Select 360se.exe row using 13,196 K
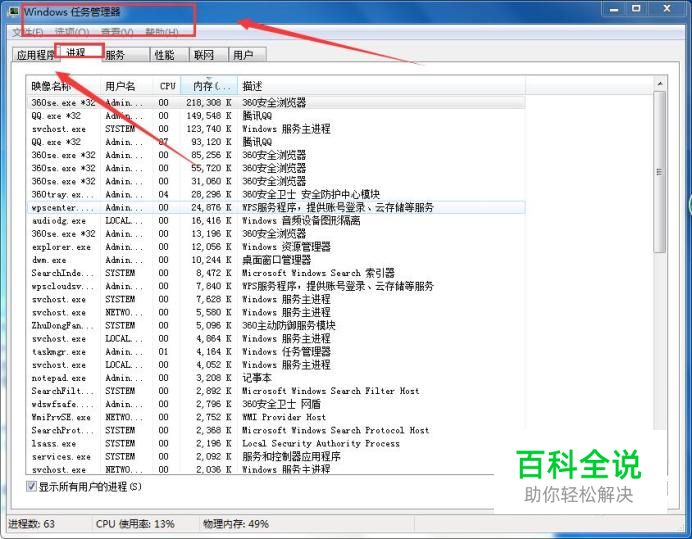The image size is (692, 539). tap(276, 234)
